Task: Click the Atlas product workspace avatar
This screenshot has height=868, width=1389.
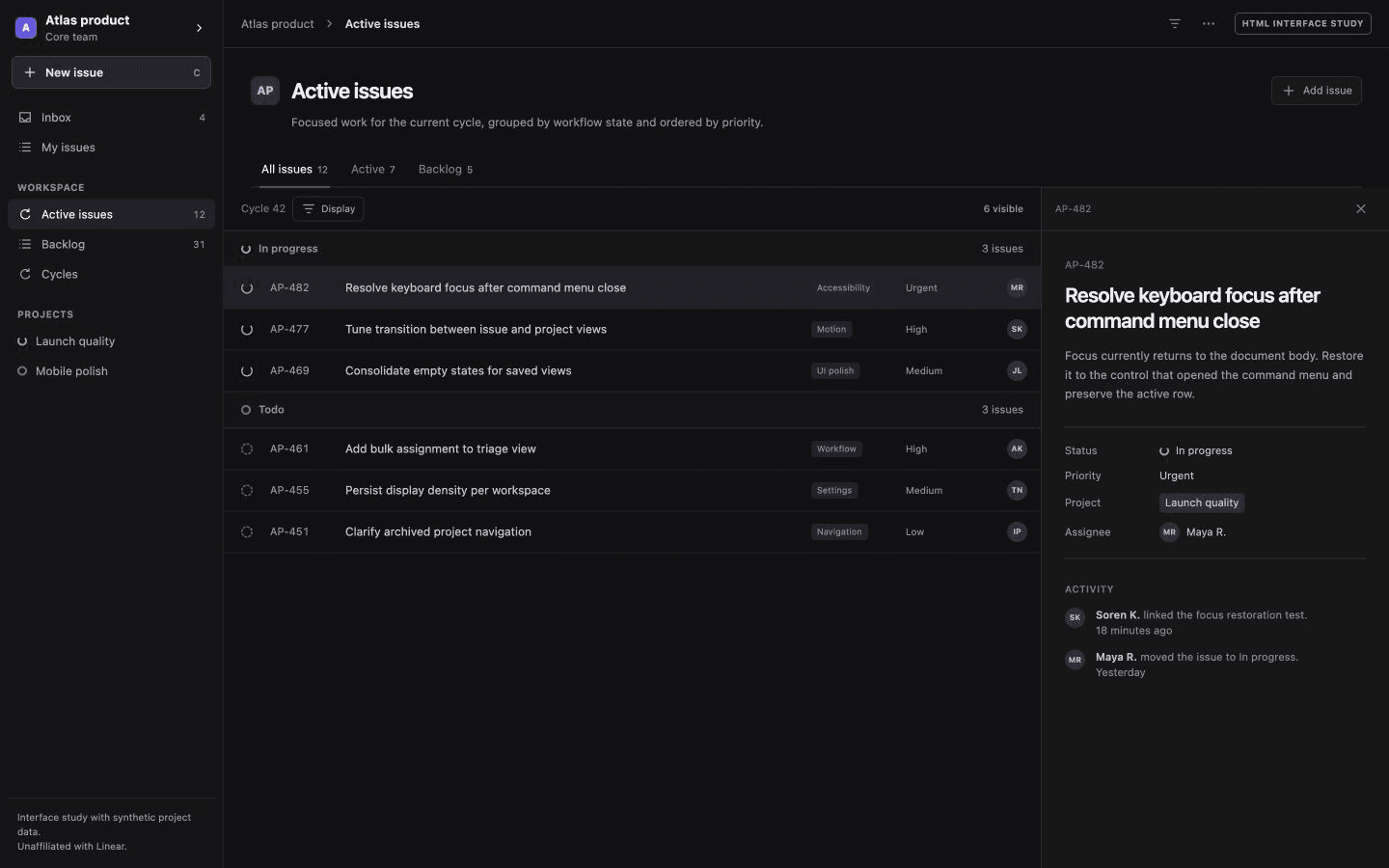Action: tap(26, 28)
